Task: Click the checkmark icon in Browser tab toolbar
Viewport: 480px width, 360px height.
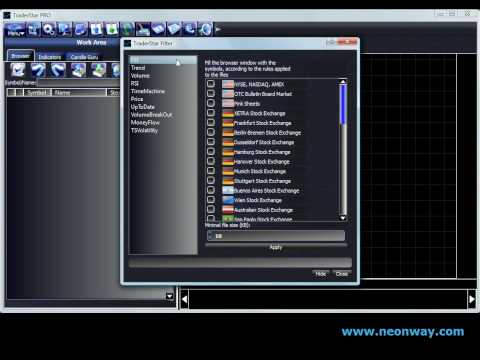Action: [x=18, y=70]
